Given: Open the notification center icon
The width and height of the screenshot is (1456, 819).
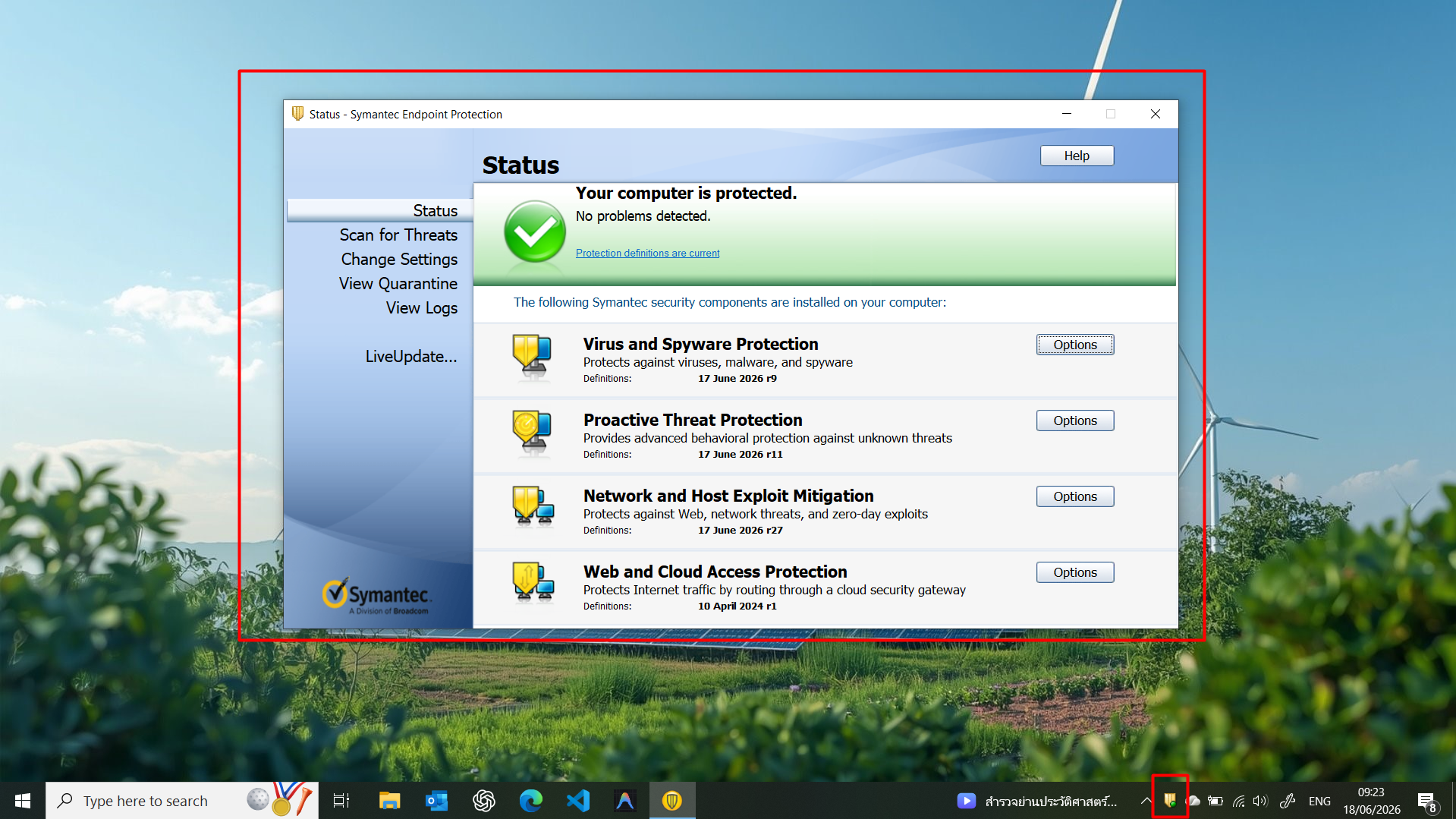Looking at the screenshot, I should pos(1426,801).
